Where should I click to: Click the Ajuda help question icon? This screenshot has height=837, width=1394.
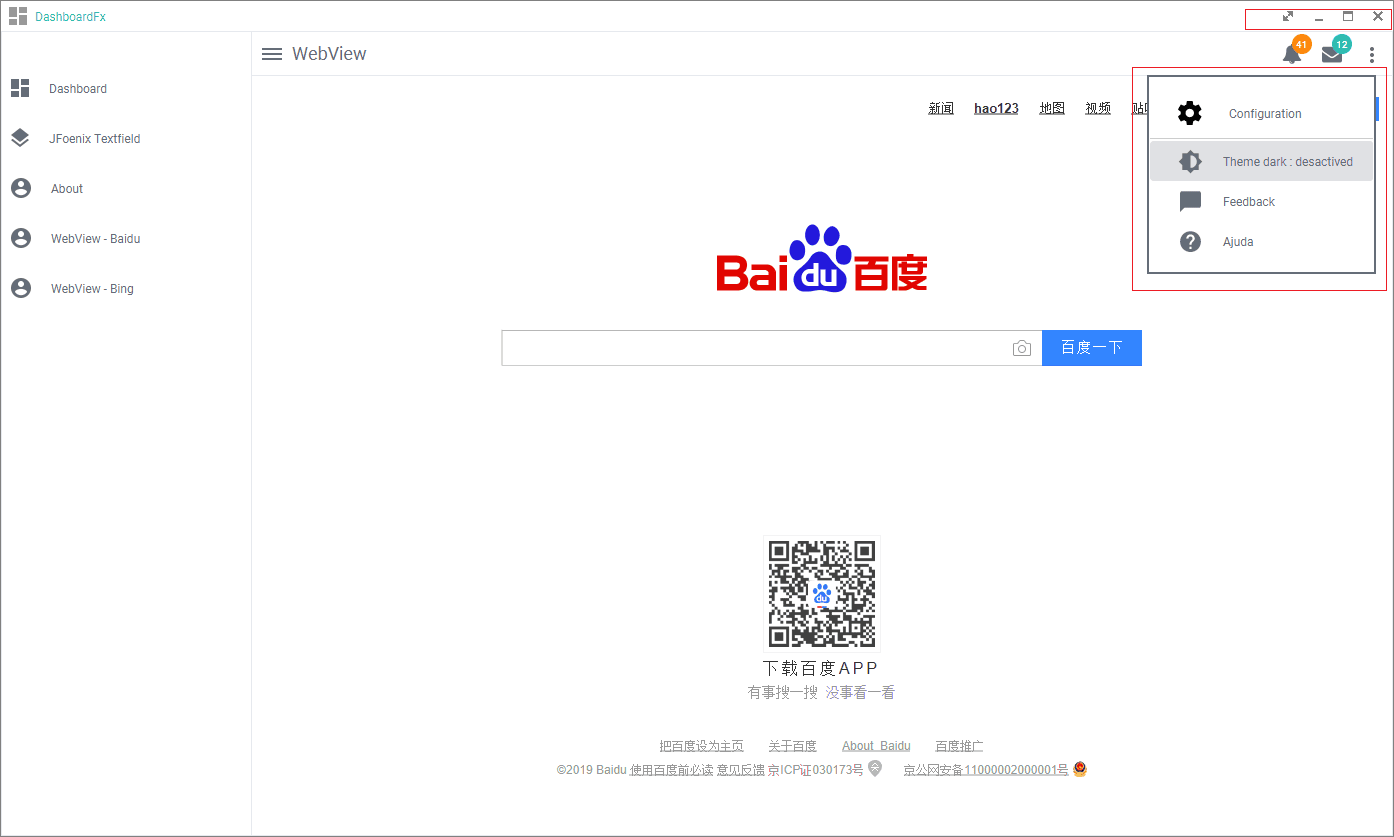click(1190, 241)
